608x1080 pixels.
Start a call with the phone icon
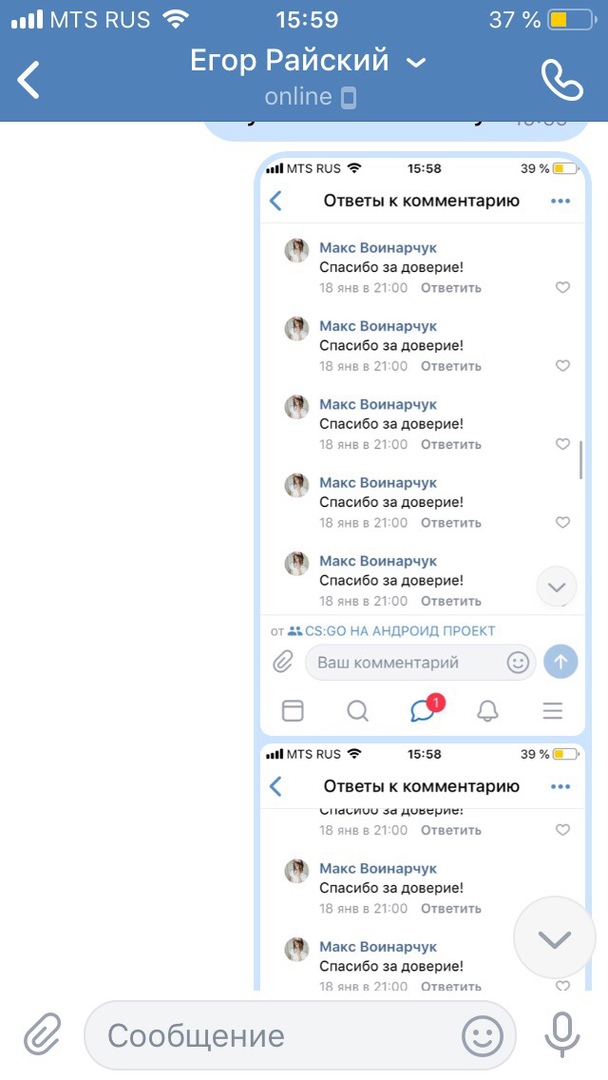(x=562, y=80)
